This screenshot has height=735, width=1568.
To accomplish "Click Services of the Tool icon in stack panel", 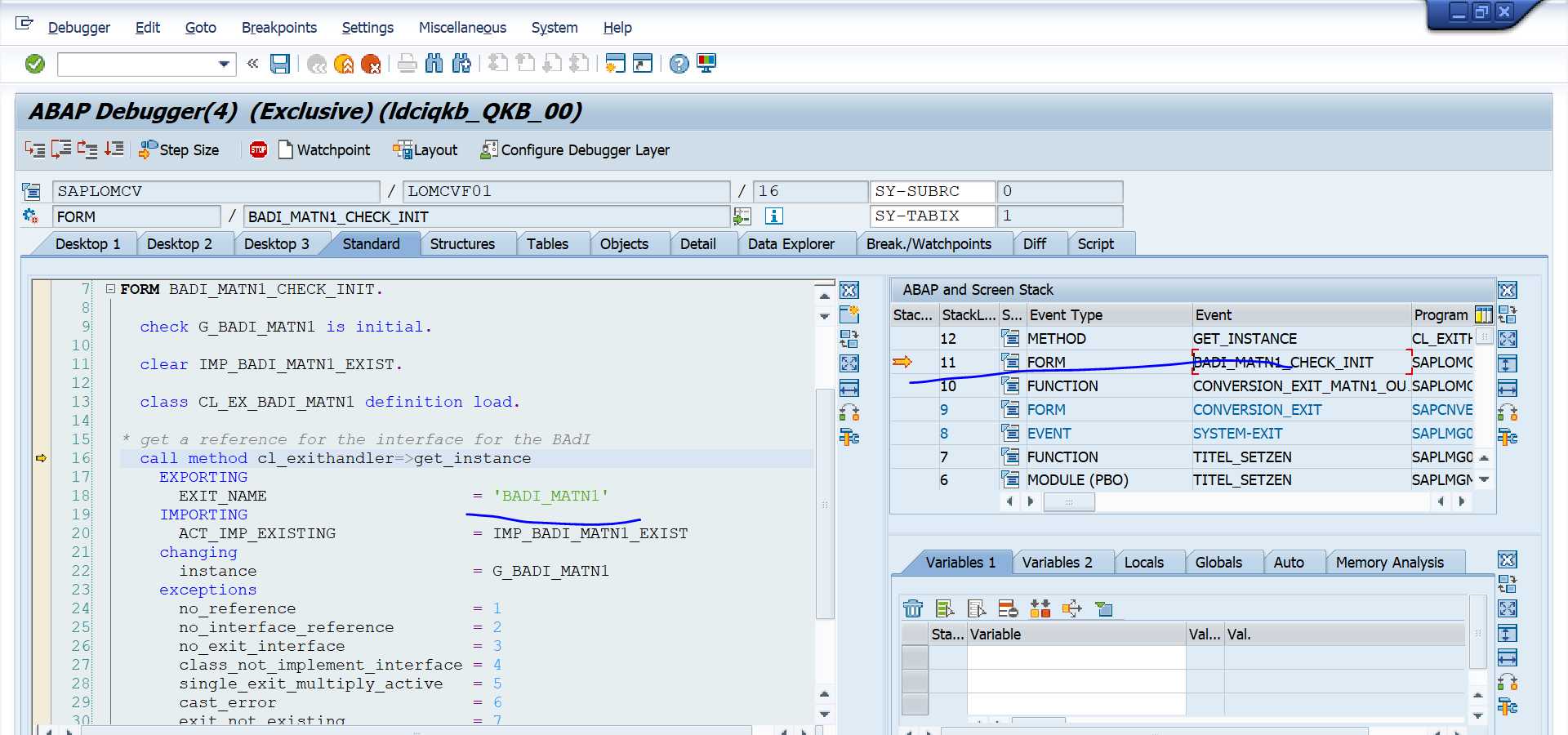I will [x=1508, y=437].
